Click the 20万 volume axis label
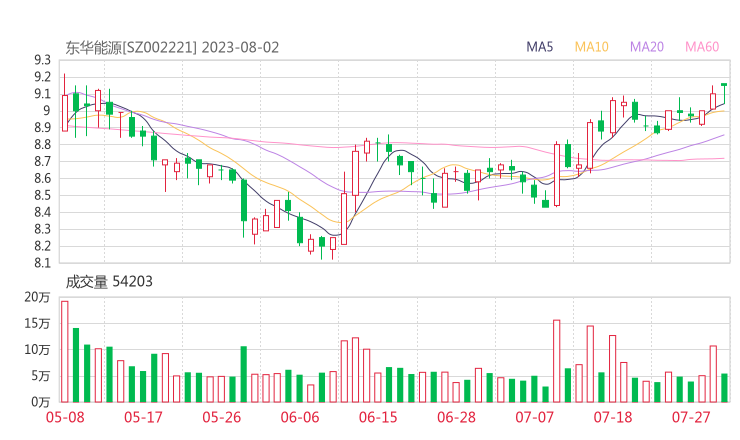740x440 pixels. pos(37,297)
